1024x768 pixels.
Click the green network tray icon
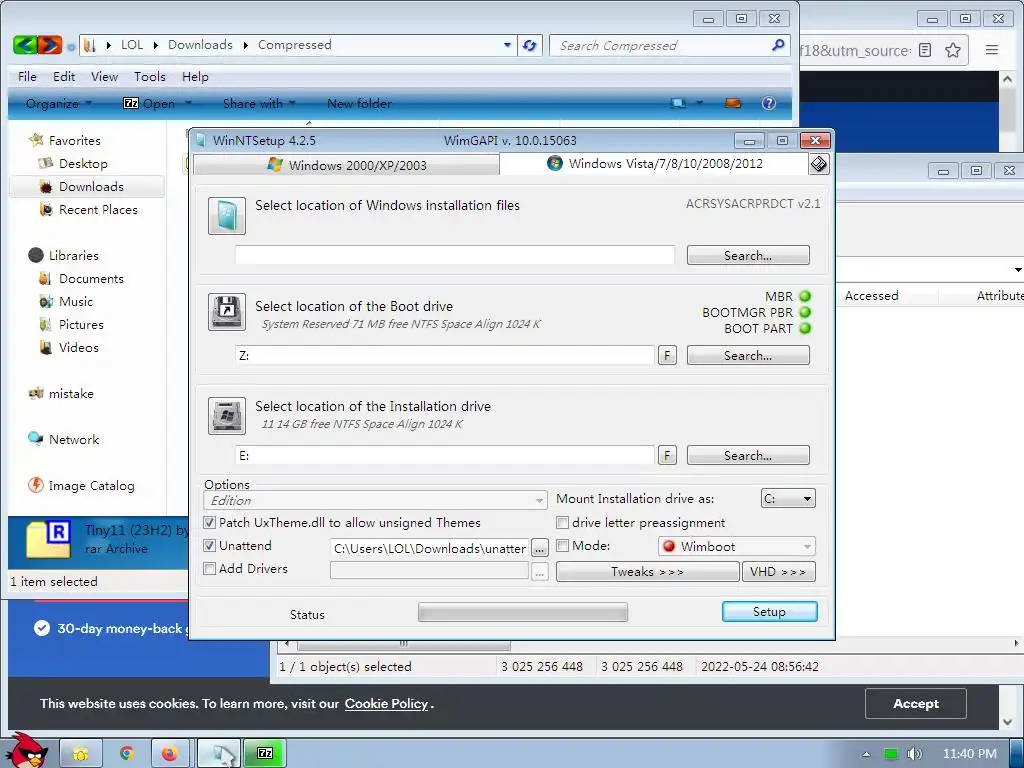click(890, 754)
